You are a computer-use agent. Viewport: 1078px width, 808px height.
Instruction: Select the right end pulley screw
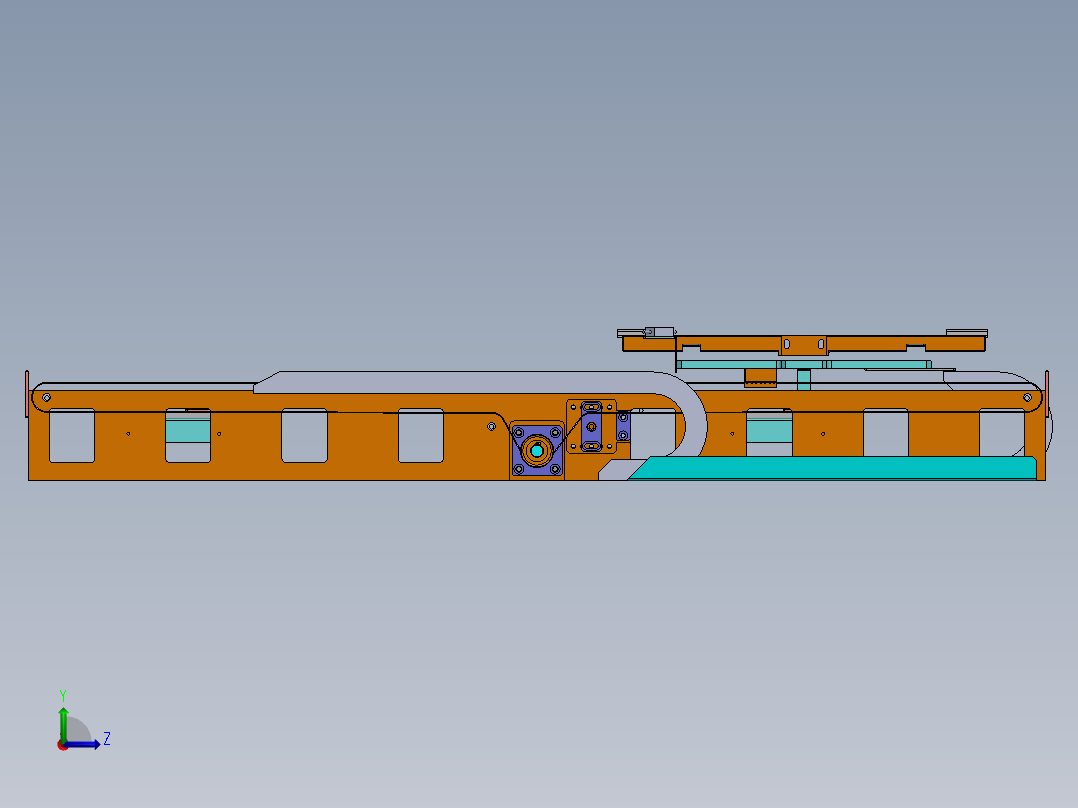[x=1027, y=397]
